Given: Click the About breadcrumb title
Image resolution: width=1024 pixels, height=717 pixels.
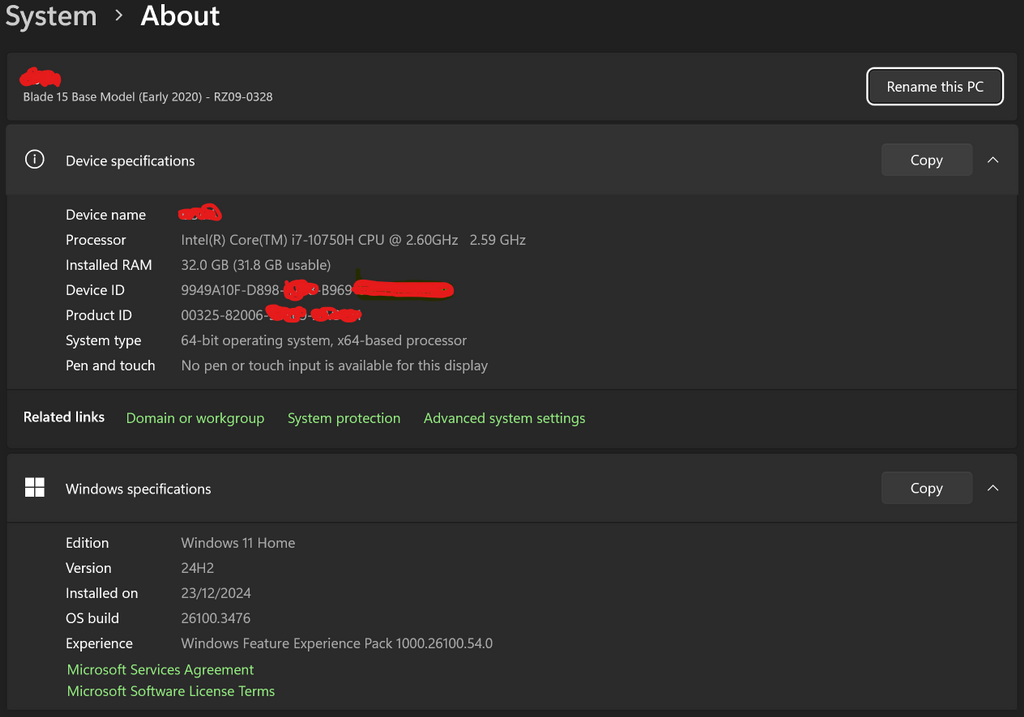Looking at the screenshot, I should (x=180, y=16).
